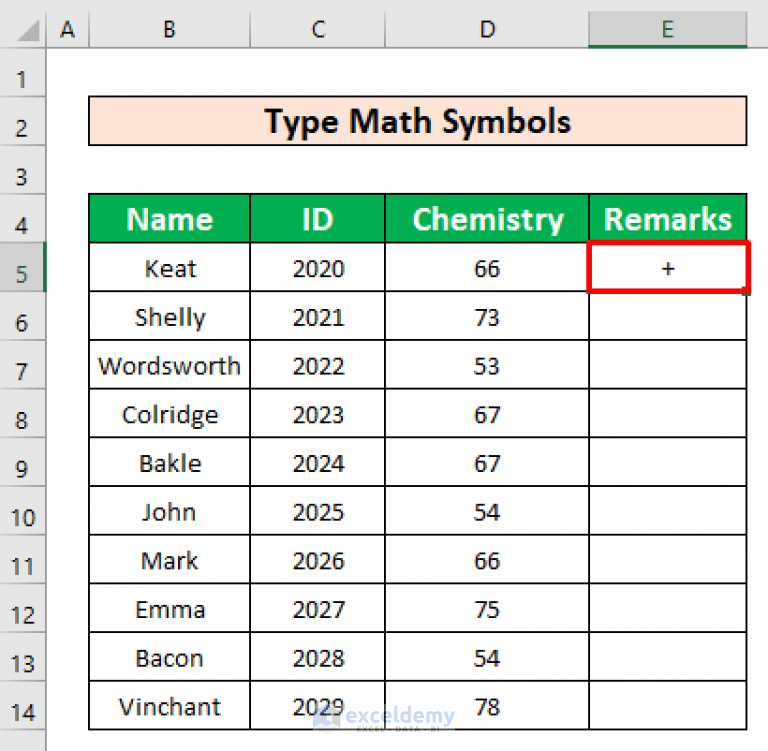Select the cell containing 'Shelly'
This screenshot has width=768, height=751.
point(169,316)
